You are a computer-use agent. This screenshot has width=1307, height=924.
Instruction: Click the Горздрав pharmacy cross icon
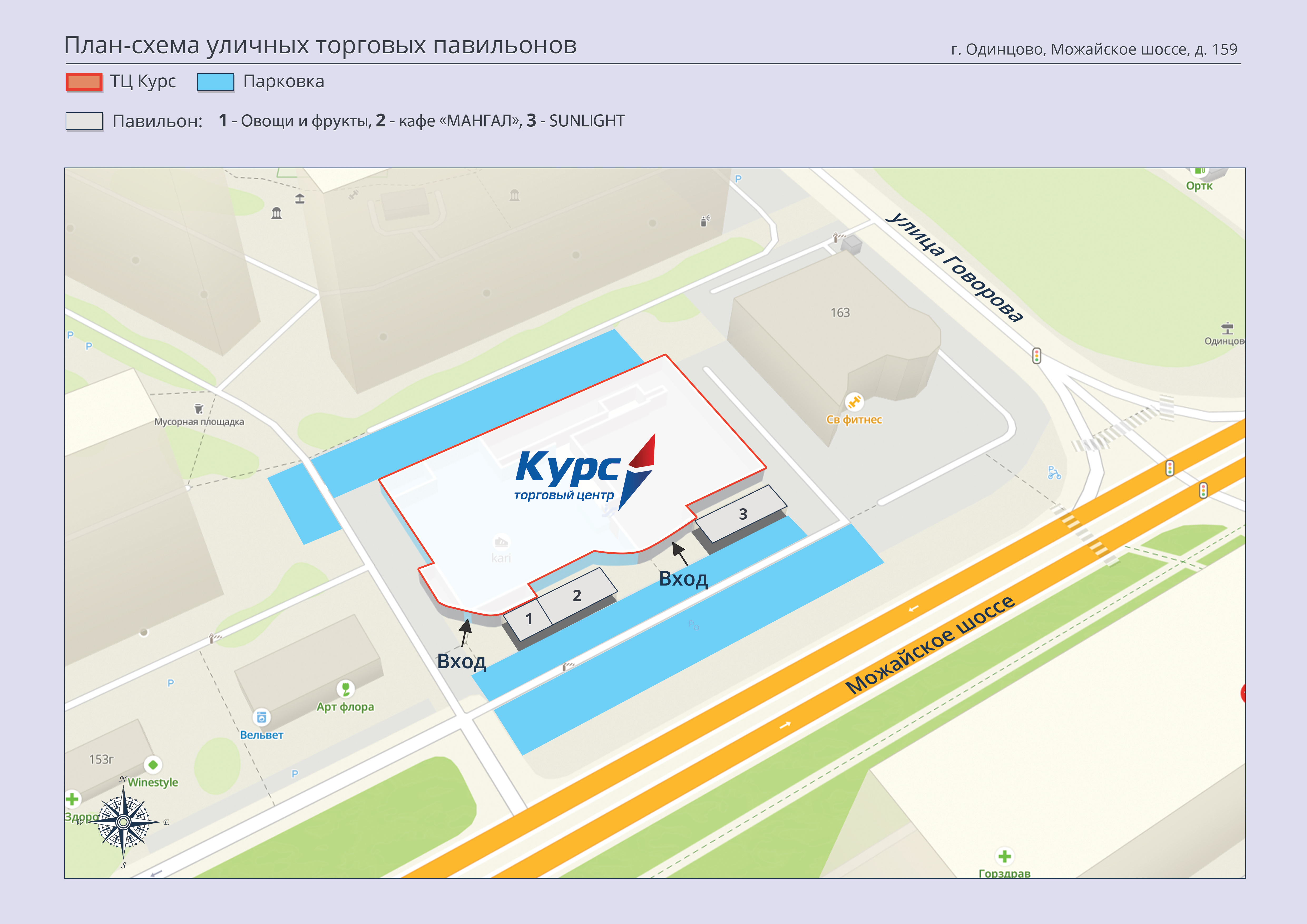click(1004, 856)
